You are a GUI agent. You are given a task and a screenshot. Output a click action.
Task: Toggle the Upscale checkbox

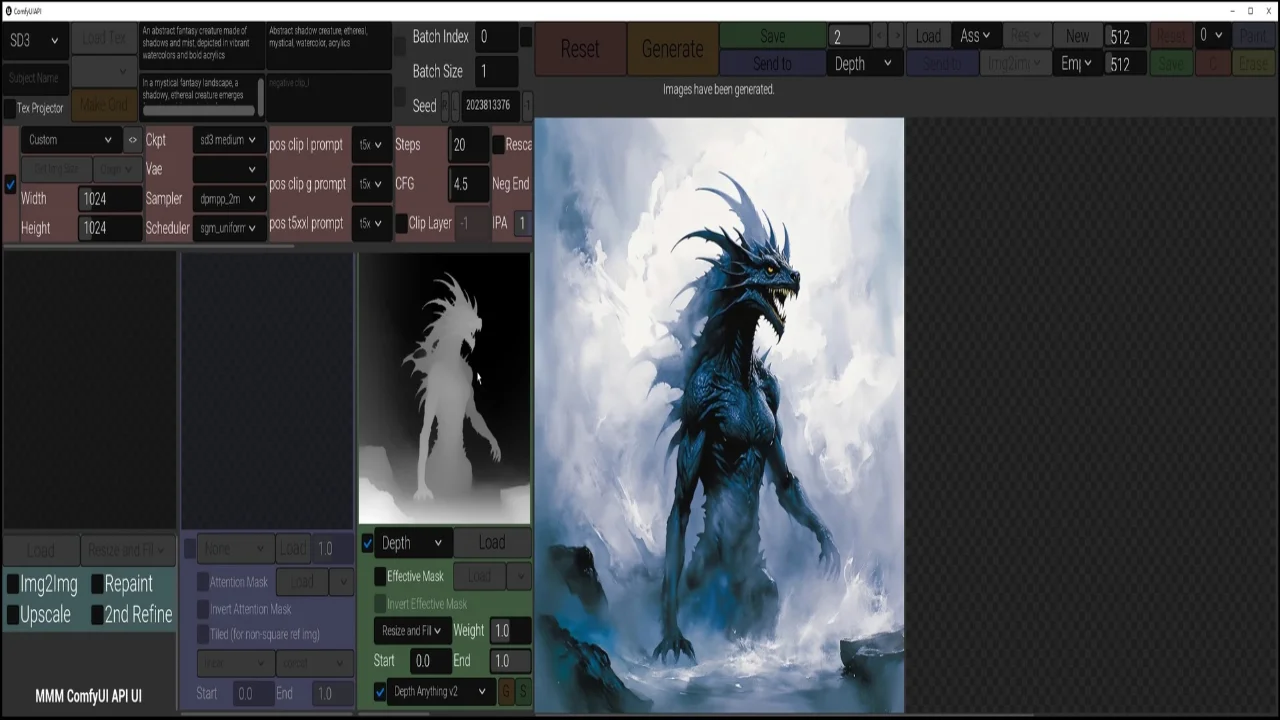[x=13, y=615]
